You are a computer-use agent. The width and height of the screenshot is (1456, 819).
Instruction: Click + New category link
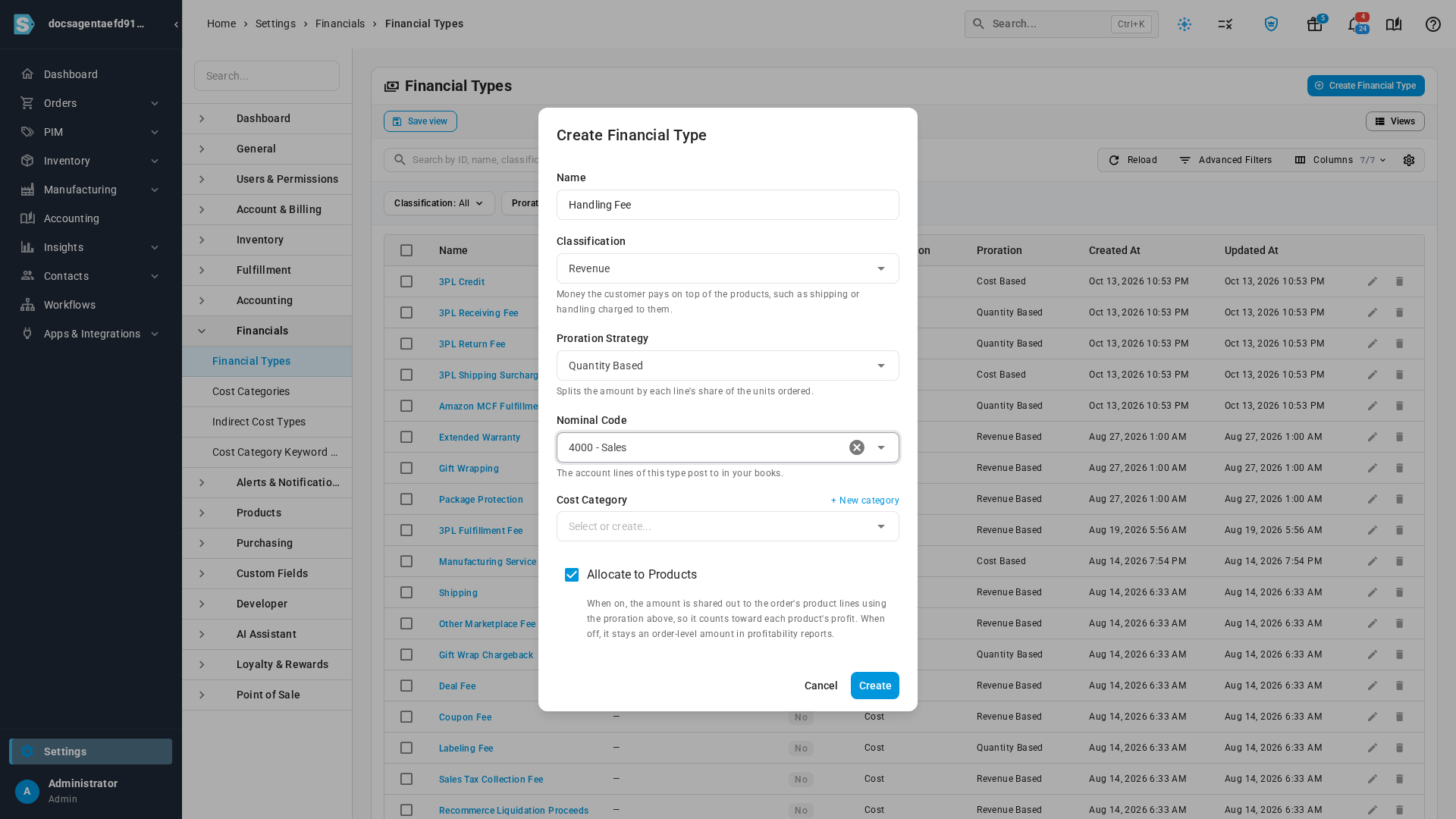(865, 500)
